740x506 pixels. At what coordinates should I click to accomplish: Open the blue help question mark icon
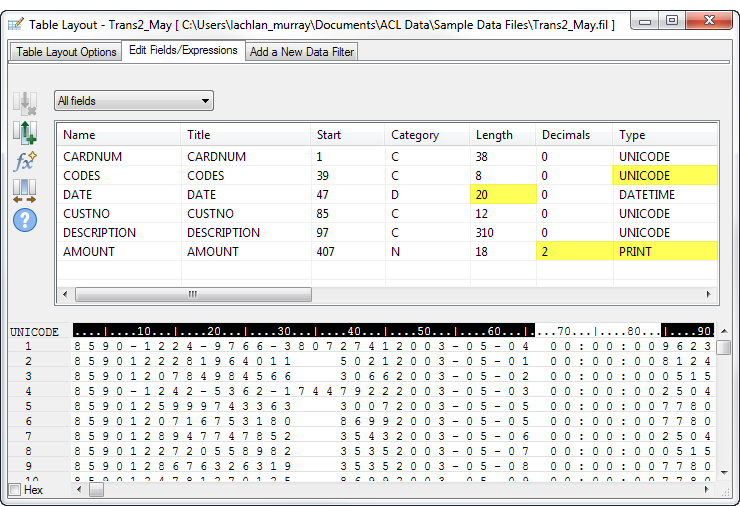[x=25, y=219]
